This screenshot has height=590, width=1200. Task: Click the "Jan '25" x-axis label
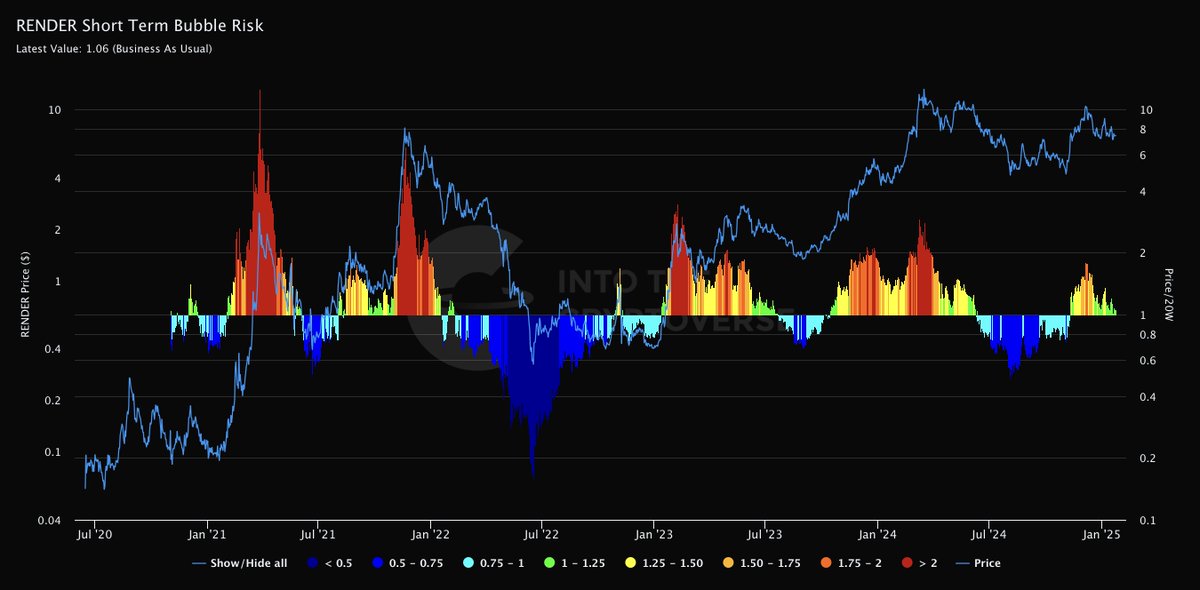pyautogui.click(x=1101, y=536)
